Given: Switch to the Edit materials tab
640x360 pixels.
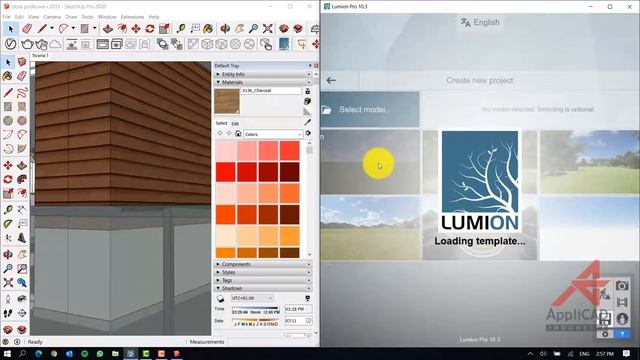Looking at the screenshot, I should click(x=235, y=124).
